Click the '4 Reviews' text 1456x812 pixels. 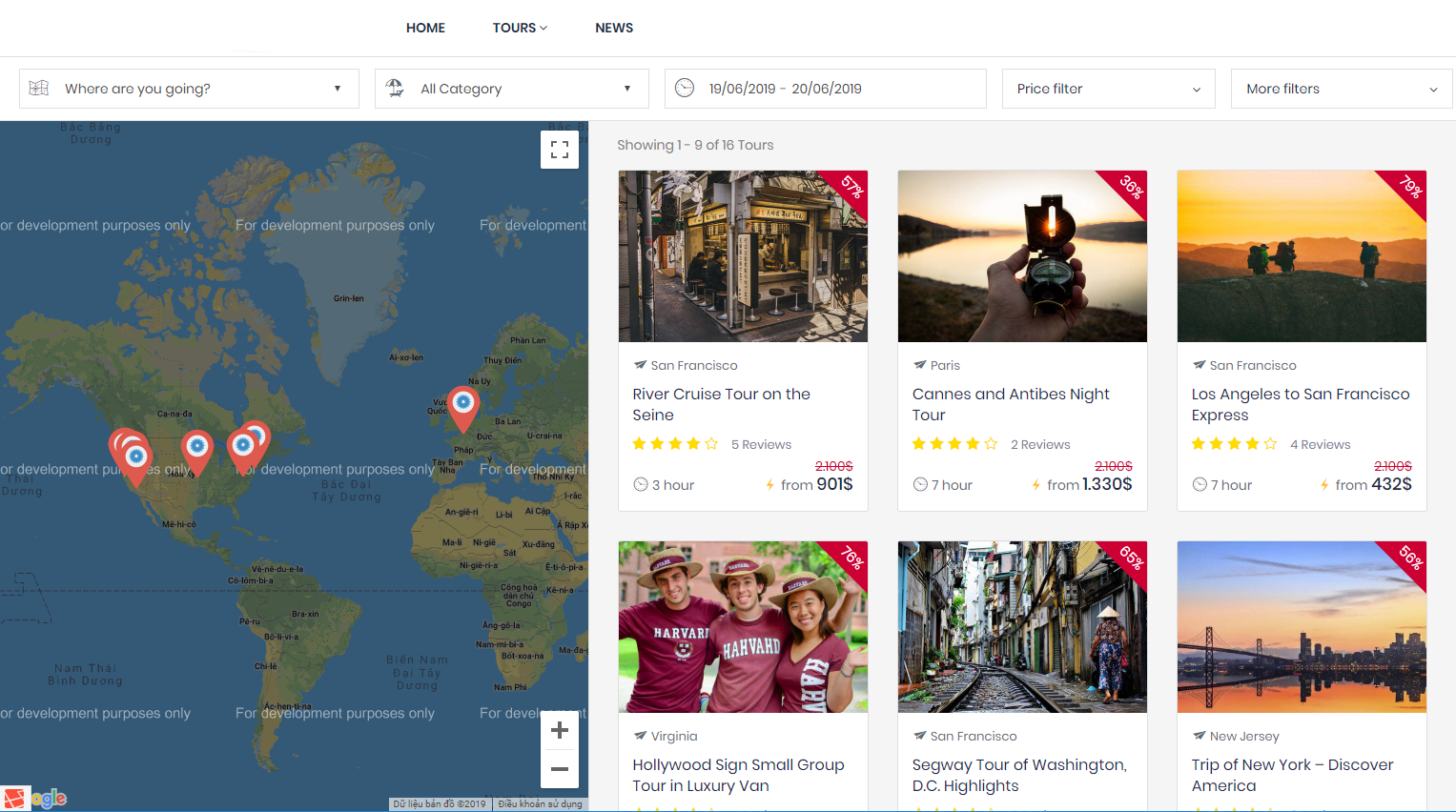1320,444
